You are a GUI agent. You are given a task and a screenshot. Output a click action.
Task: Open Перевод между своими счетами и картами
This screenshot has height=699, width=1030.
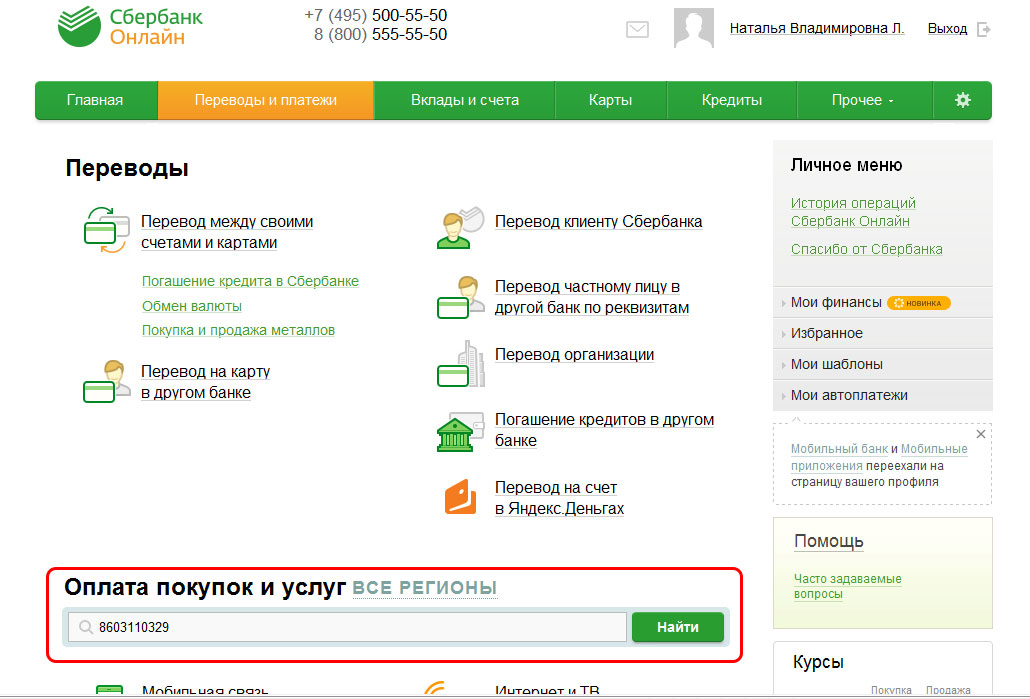[x=227, y=232]
